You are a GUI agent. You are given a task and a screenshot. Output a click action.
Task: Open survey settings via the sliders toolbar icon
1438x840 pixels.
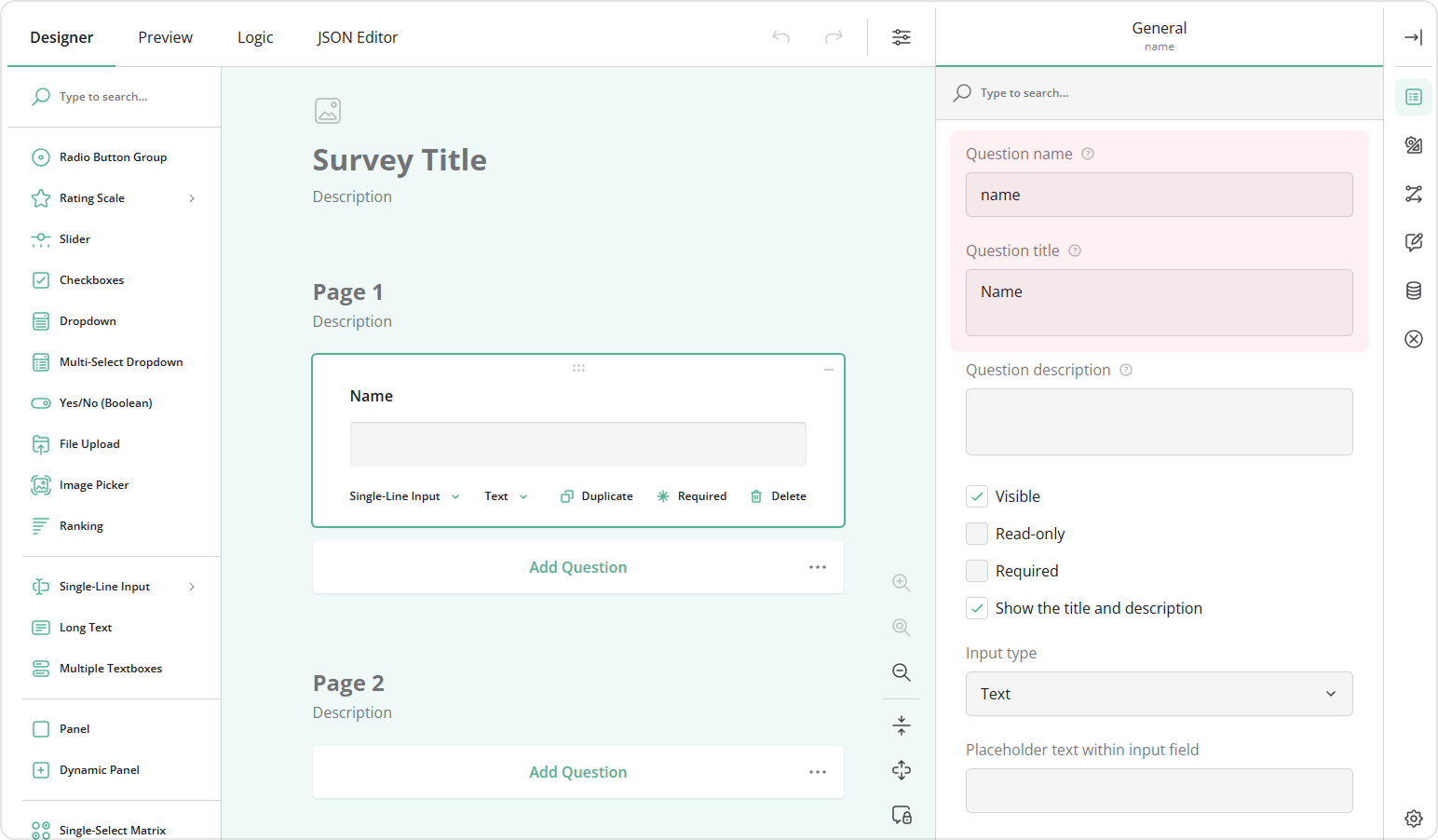click(x=901, y=37)
